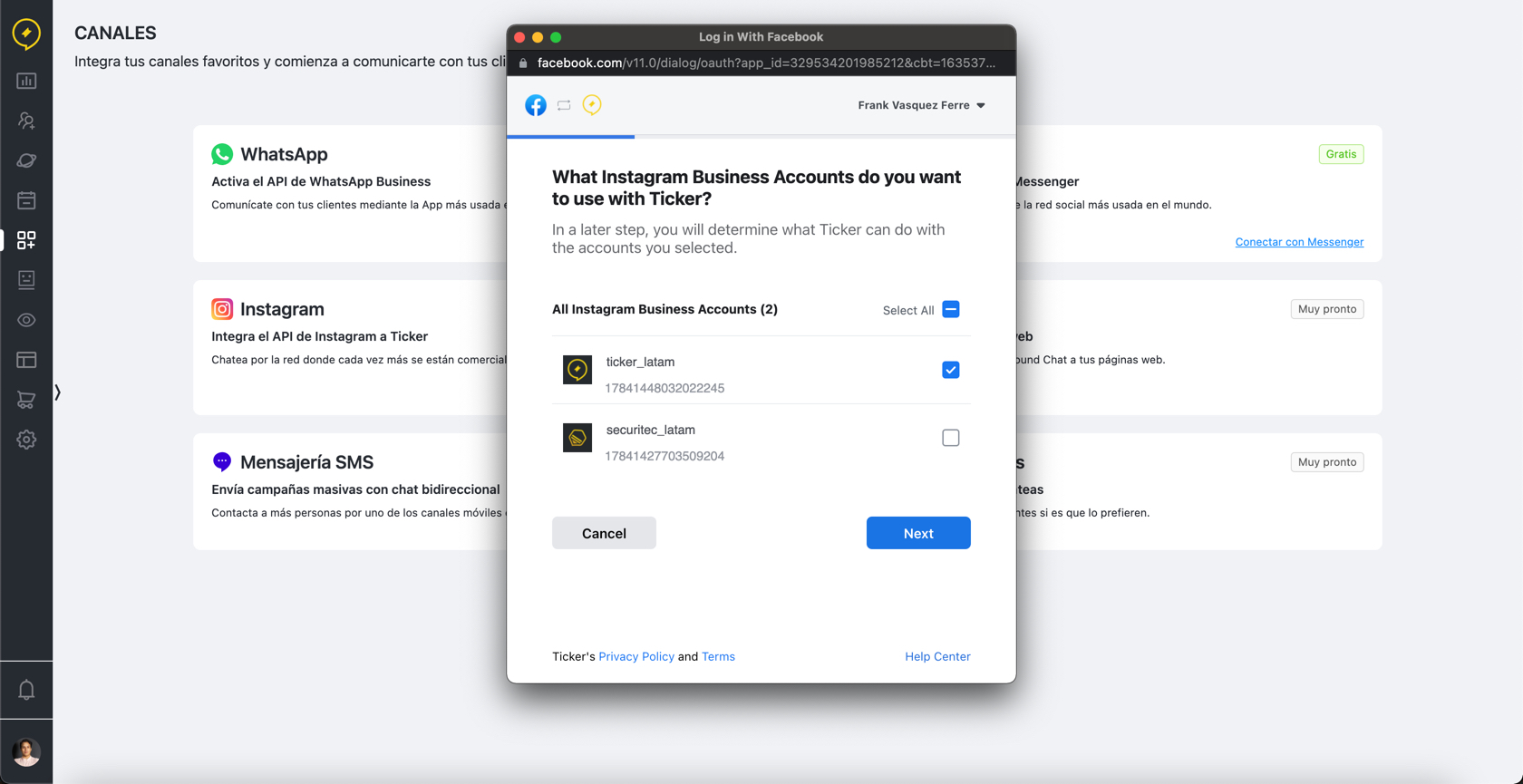
Task: Click 'Activa el API de WhatsApp Business' text
Action: pyautogui.click(x=321, y=181)
